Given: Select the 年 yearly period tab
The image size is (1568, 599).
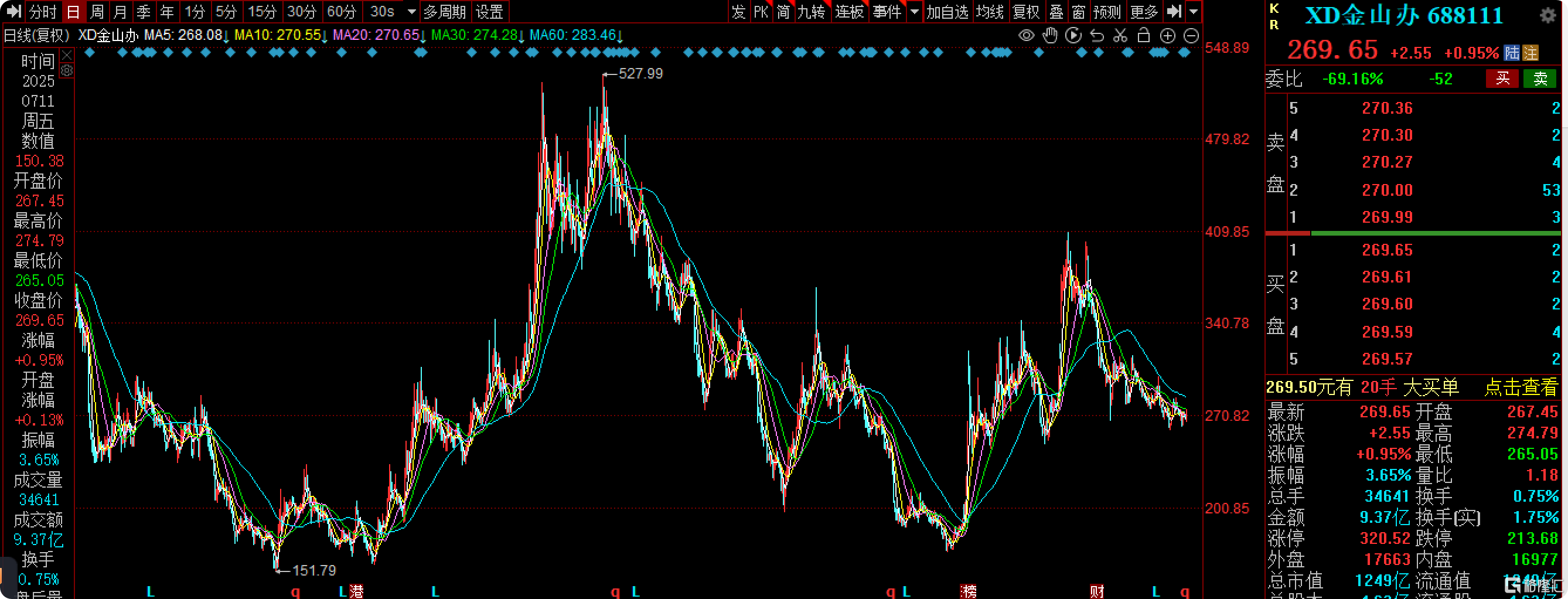Looking at the screenshot, I should [168, 11].
